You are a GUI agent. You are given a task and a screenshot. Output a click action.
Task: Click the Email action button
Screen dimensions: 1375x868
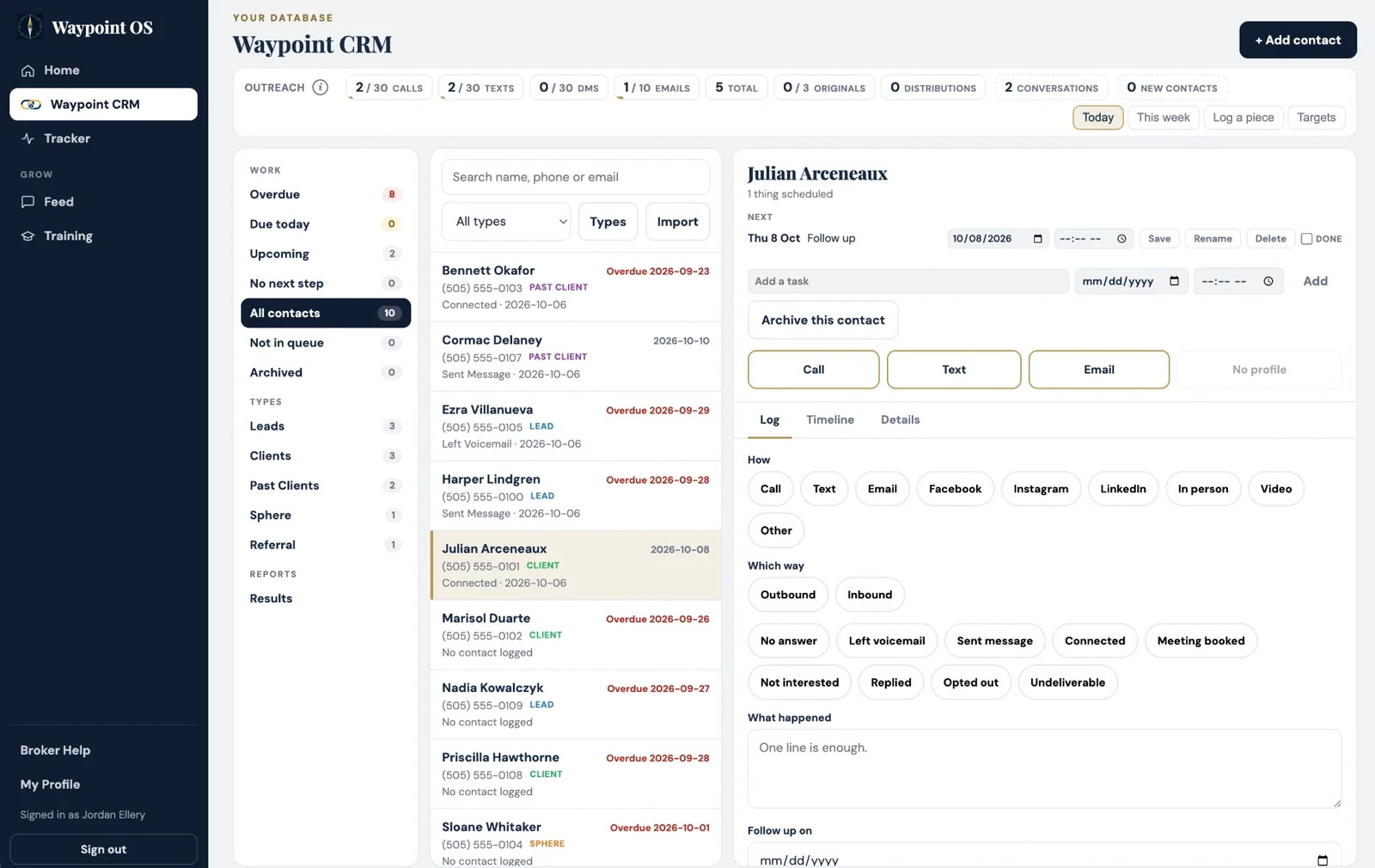(x=1099, y=370)
